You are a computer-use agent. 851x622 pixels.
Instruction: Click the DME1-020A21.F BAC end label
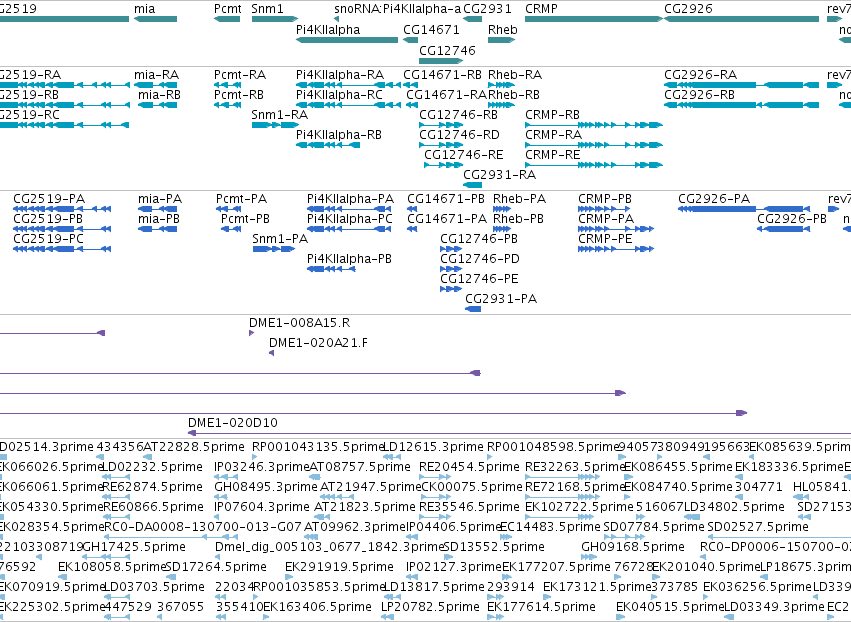[x=318, y=343]
